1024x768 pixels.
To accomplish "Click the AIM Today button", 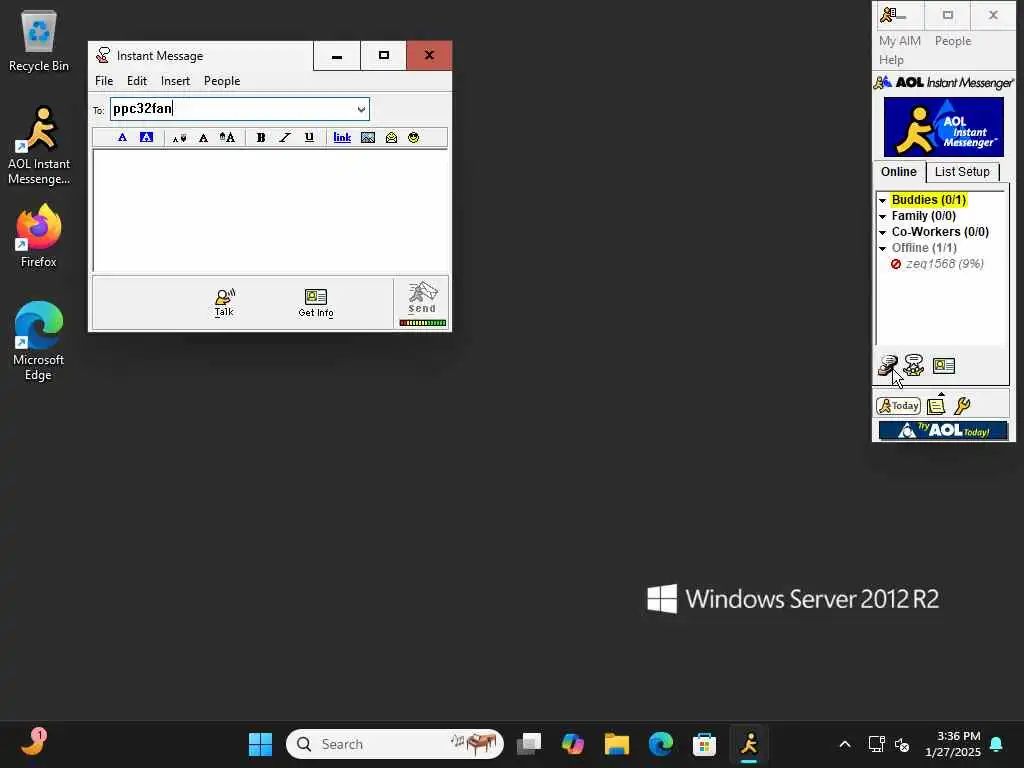I will [x=899, y=406].
